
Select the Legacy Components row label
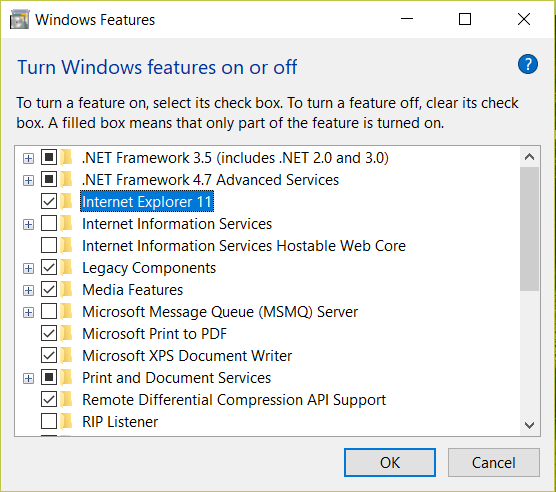pos(149,268)
